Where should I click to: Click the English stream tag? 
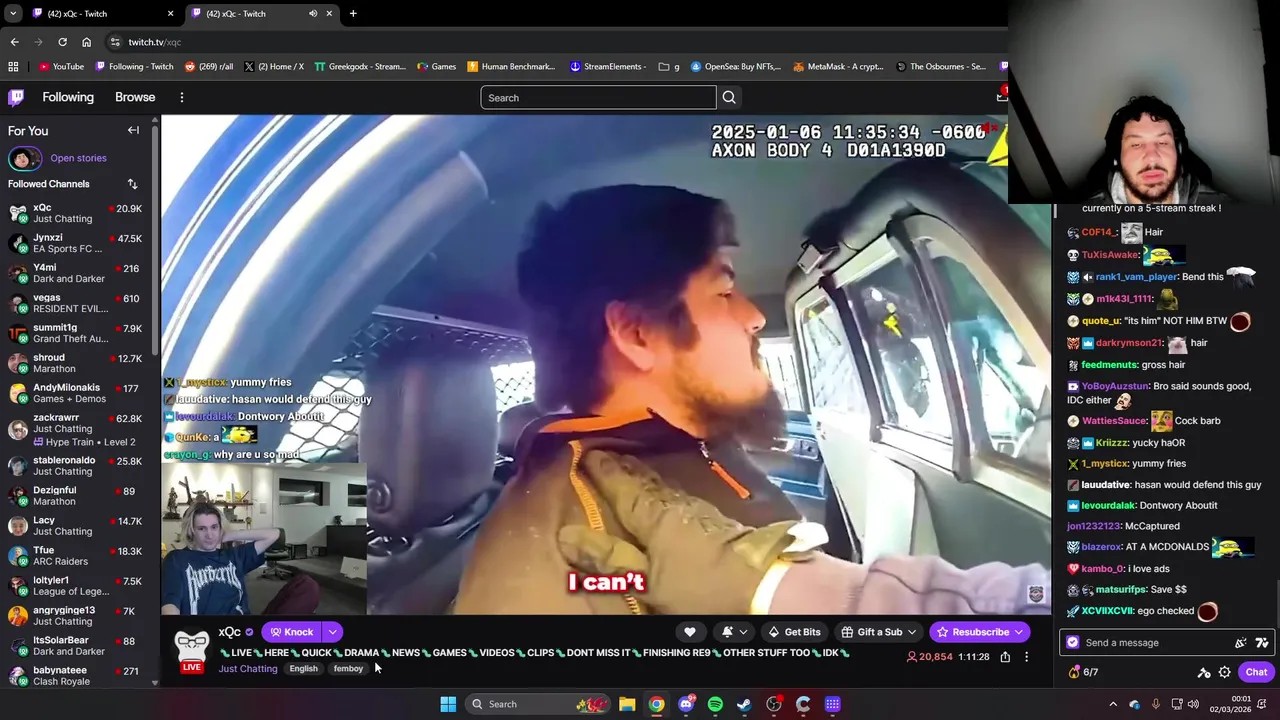[x=303, y=669]
